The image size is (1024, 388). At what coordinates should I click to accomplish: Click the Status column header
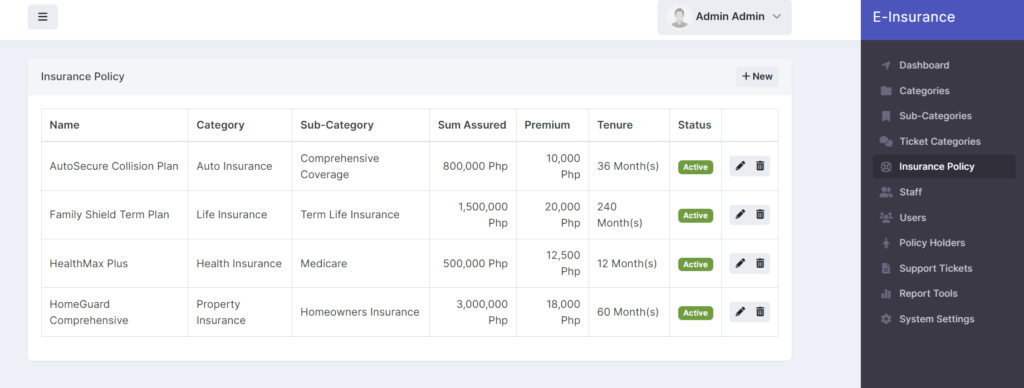pyautogui.click(x=695, y=125)
